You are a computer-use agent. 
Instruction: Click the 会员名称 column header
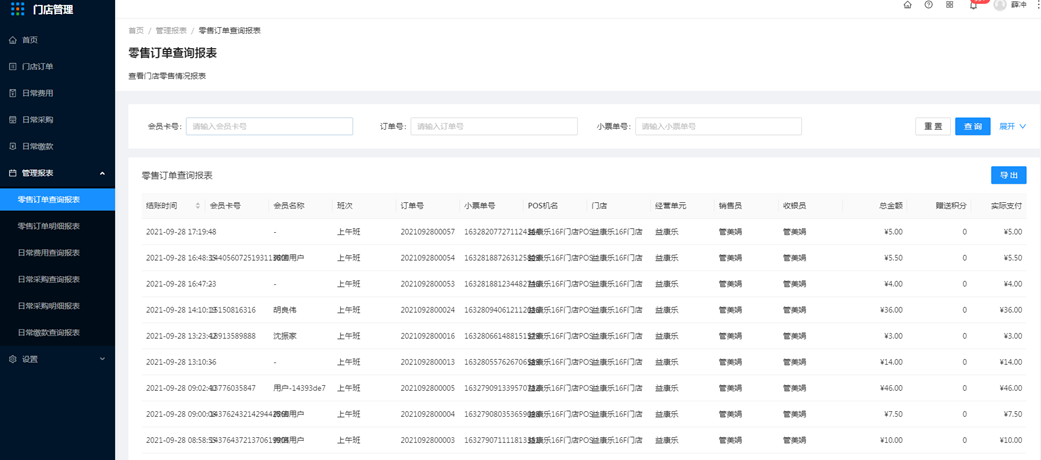tap(289, 206)
